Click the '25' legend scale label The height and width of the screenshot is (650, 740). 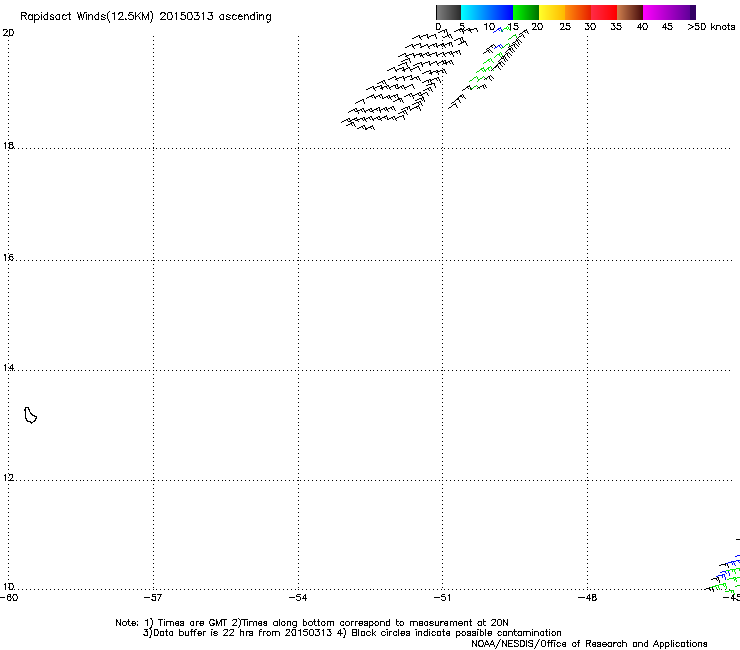click(x=565, y=26)
